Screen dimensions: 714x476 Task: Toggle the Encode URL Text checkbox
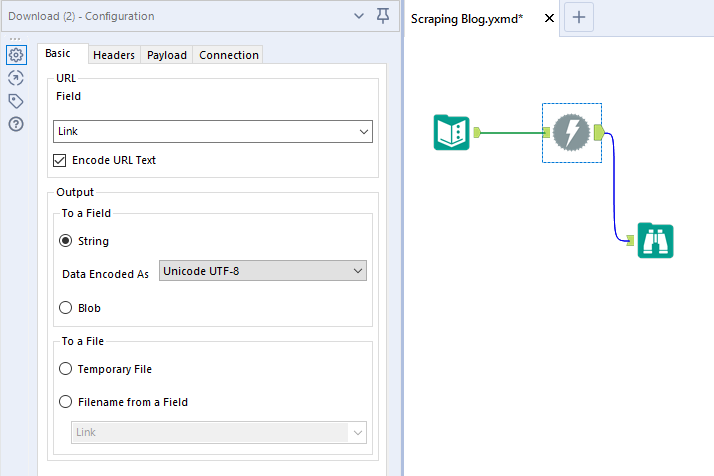60,160
